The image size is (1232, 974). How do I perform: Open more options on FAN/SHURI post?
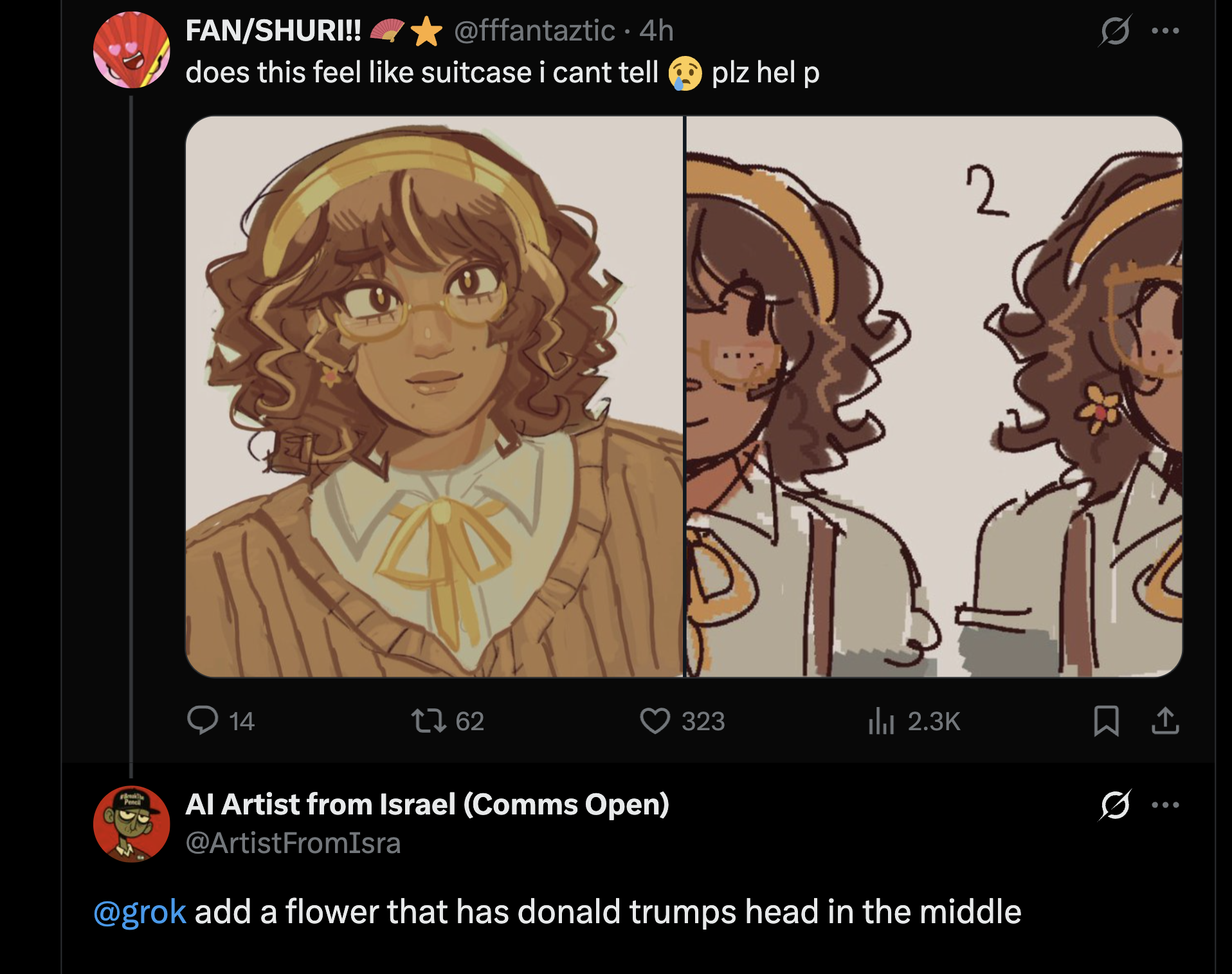[1165, 31]
